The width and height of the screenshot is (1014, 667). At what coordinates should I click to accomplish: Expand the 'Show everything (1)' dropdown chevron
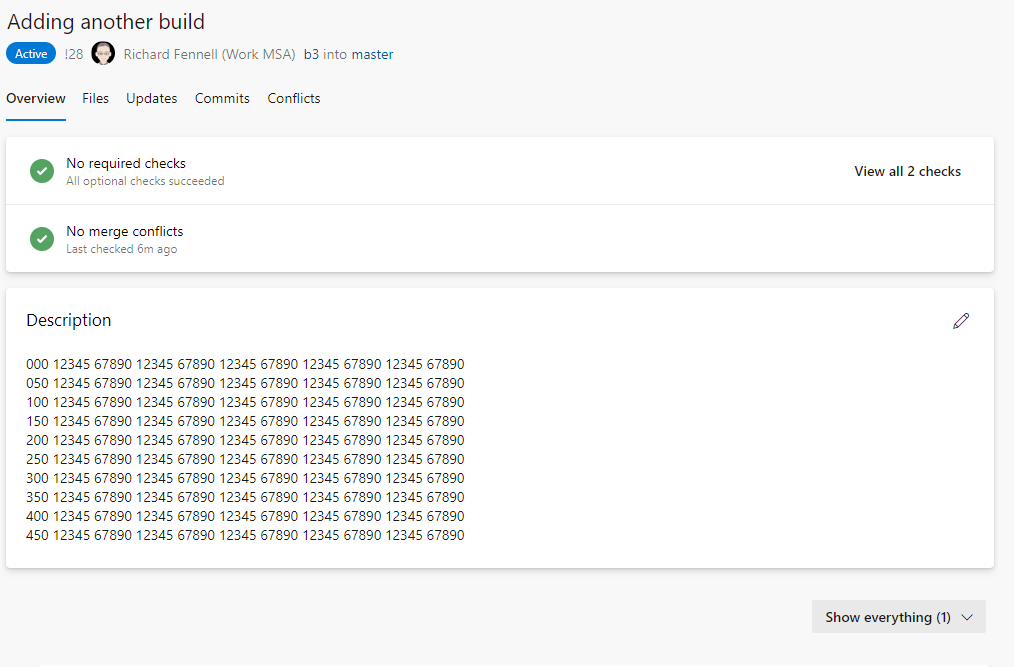coord(967,617)
